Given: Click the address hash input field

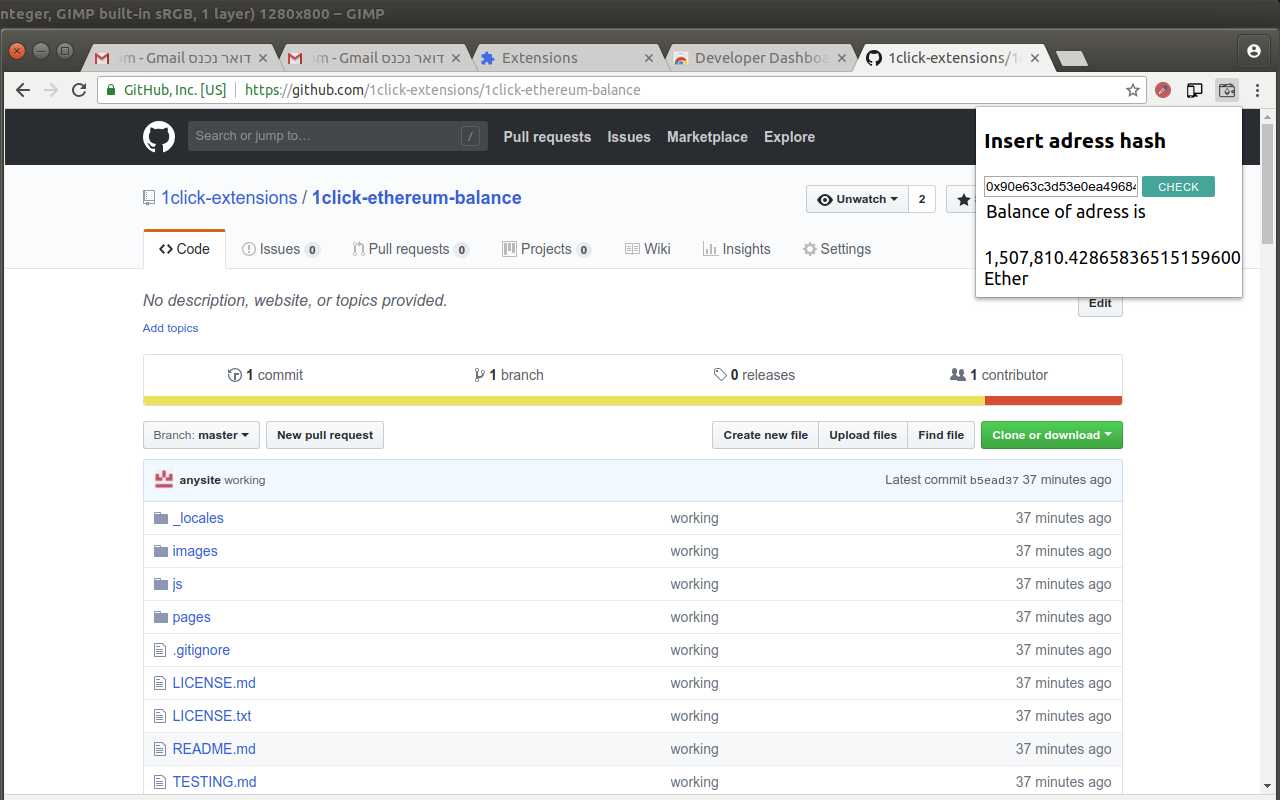Looking at the screenshot, I should pyautogui.click(x=1060, y=187).
